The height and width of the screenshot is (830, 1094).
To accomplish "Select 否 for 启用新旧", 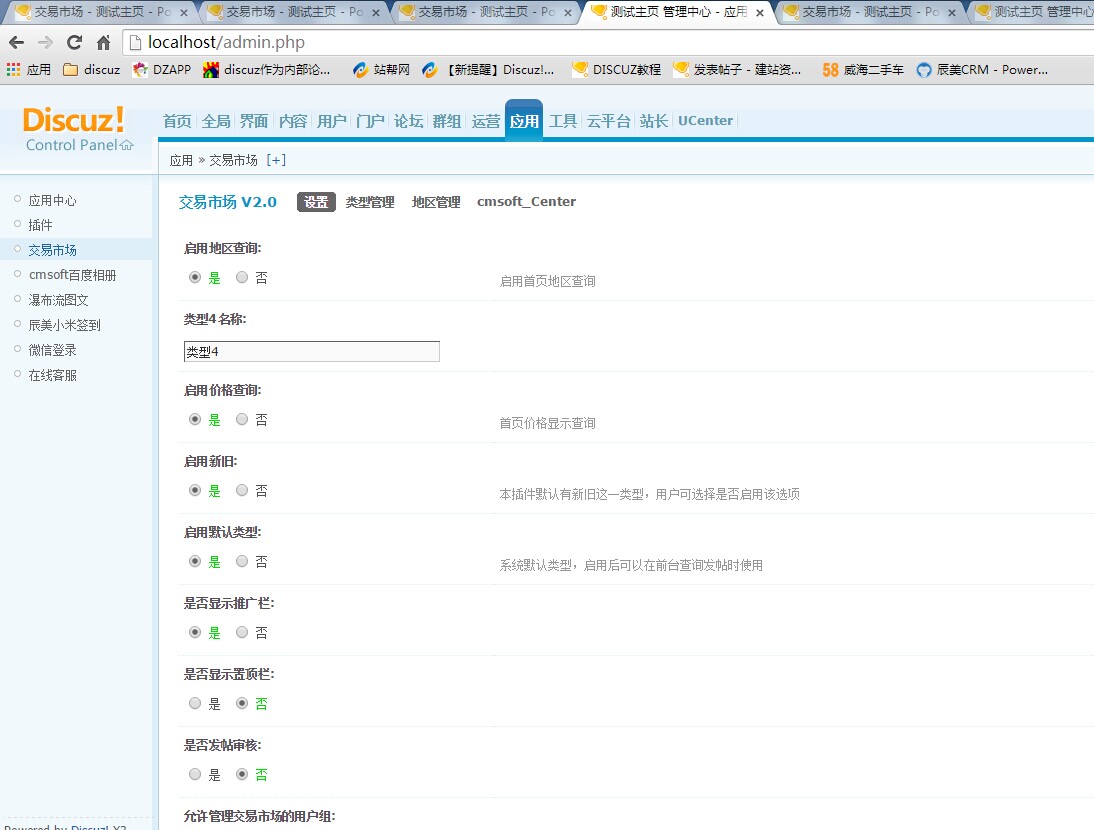I will [242, 491].
